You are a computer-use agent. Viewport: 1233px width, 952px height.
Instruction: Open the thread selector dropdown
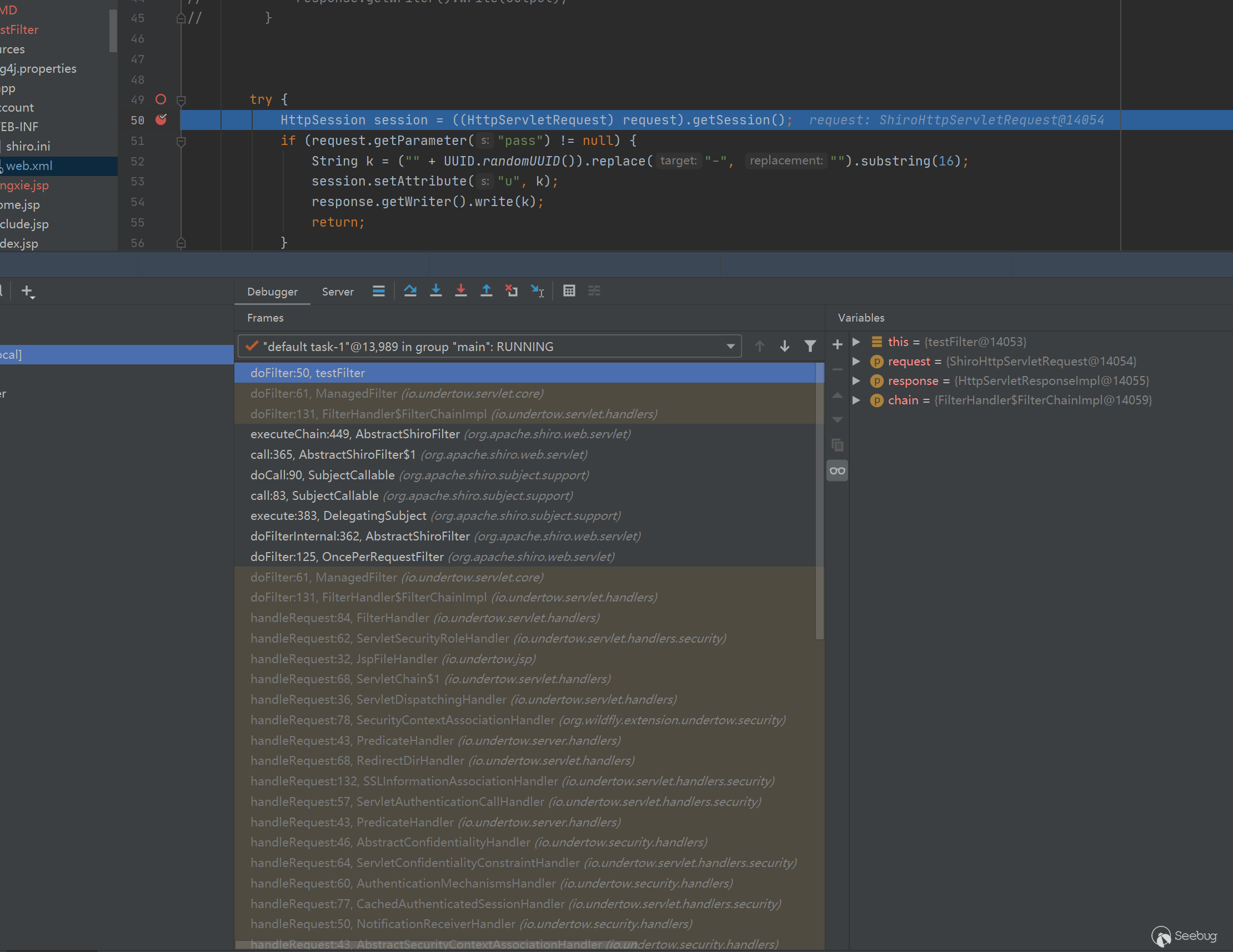pos(730,346)
